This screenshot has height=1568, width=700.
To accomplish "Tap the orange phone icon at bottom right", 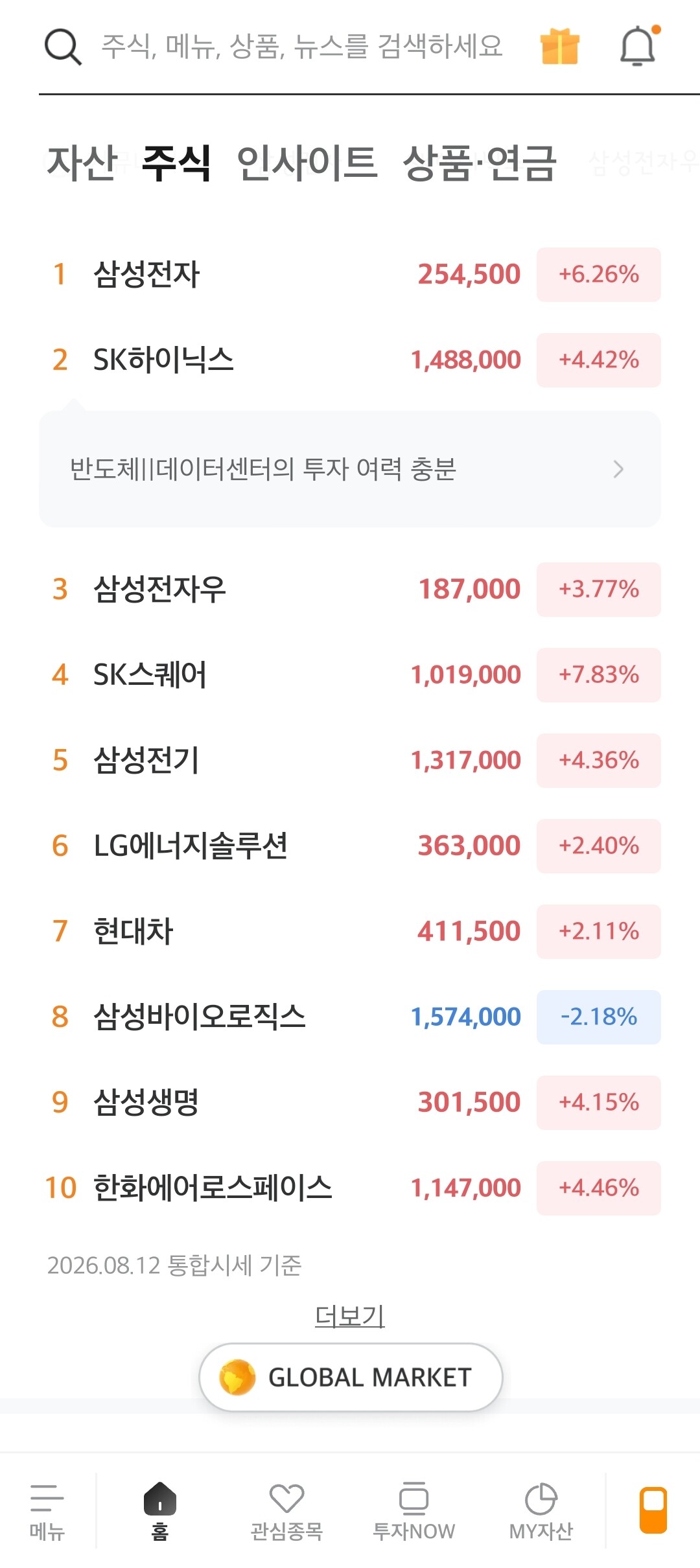I will [x=653, y=1510].
